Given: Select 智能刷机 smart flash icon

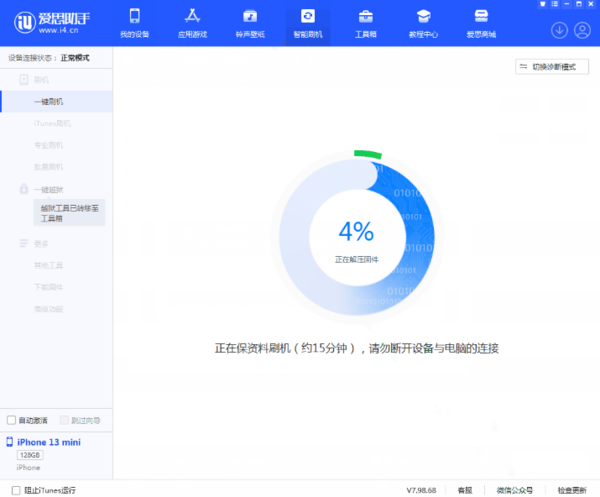Looking at the screenshot, I should (x=308, y=17).
